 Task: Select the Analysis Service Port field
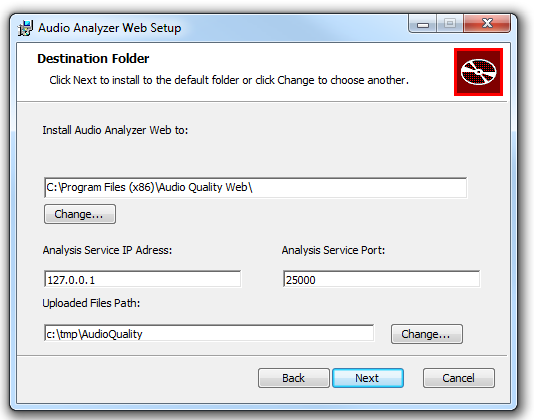point(381,279)
